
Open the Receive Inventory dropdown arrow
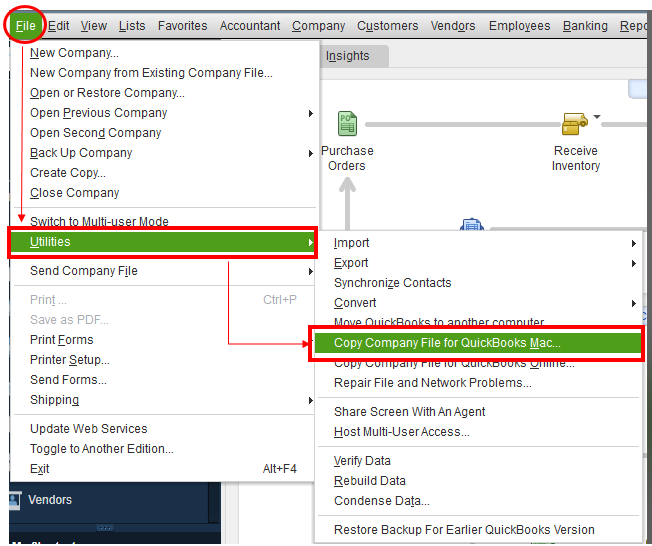pyautogui.click(x=597, y=117)
